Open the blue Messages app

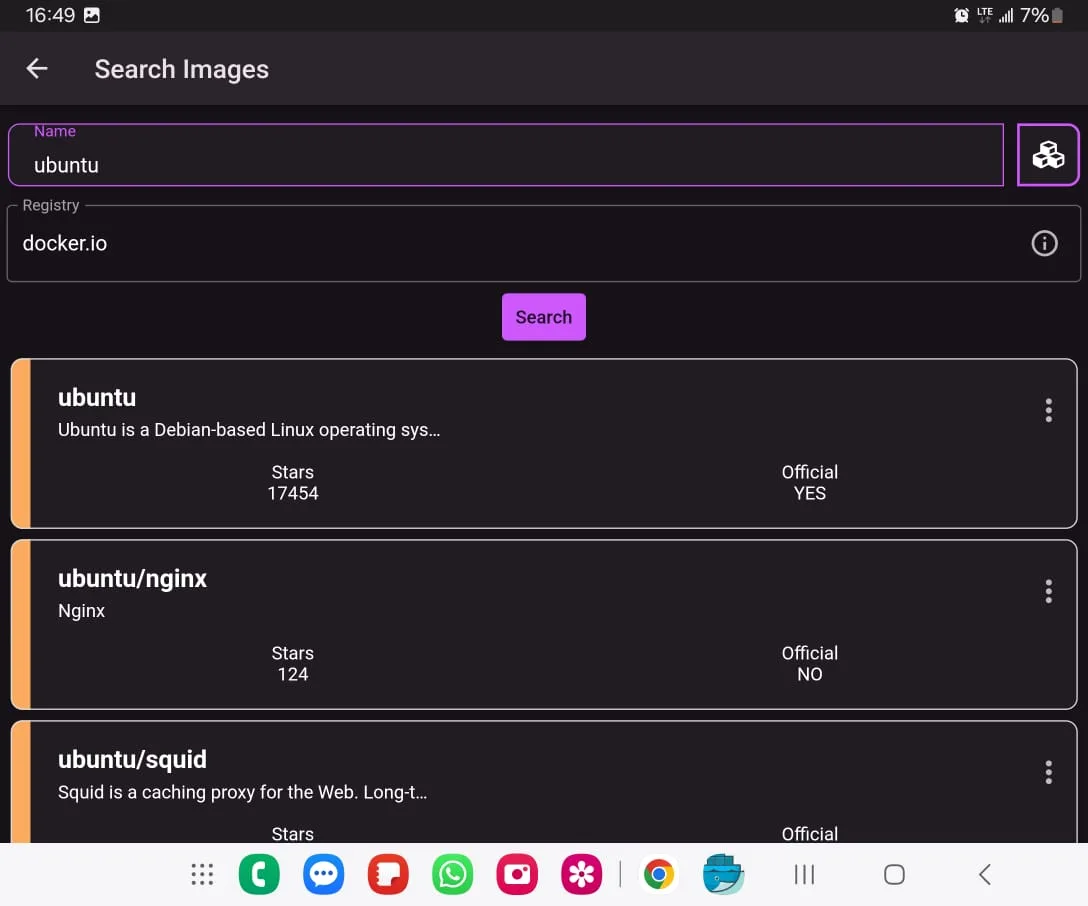pyautogui.click(x=323, y=874)
